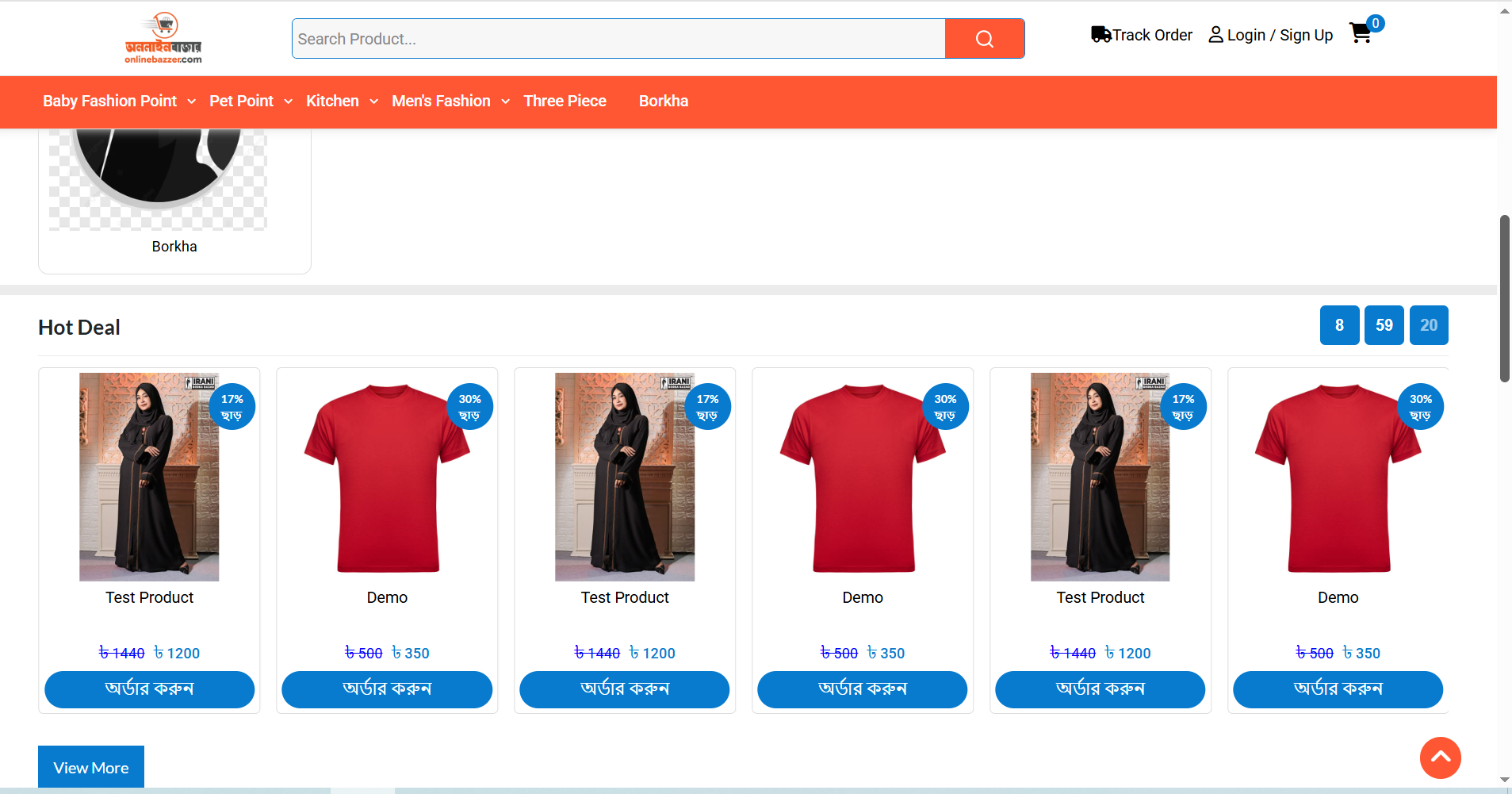Click the scroll-to-top circle arrow
1512x794 pixels.
(1439, 758)
